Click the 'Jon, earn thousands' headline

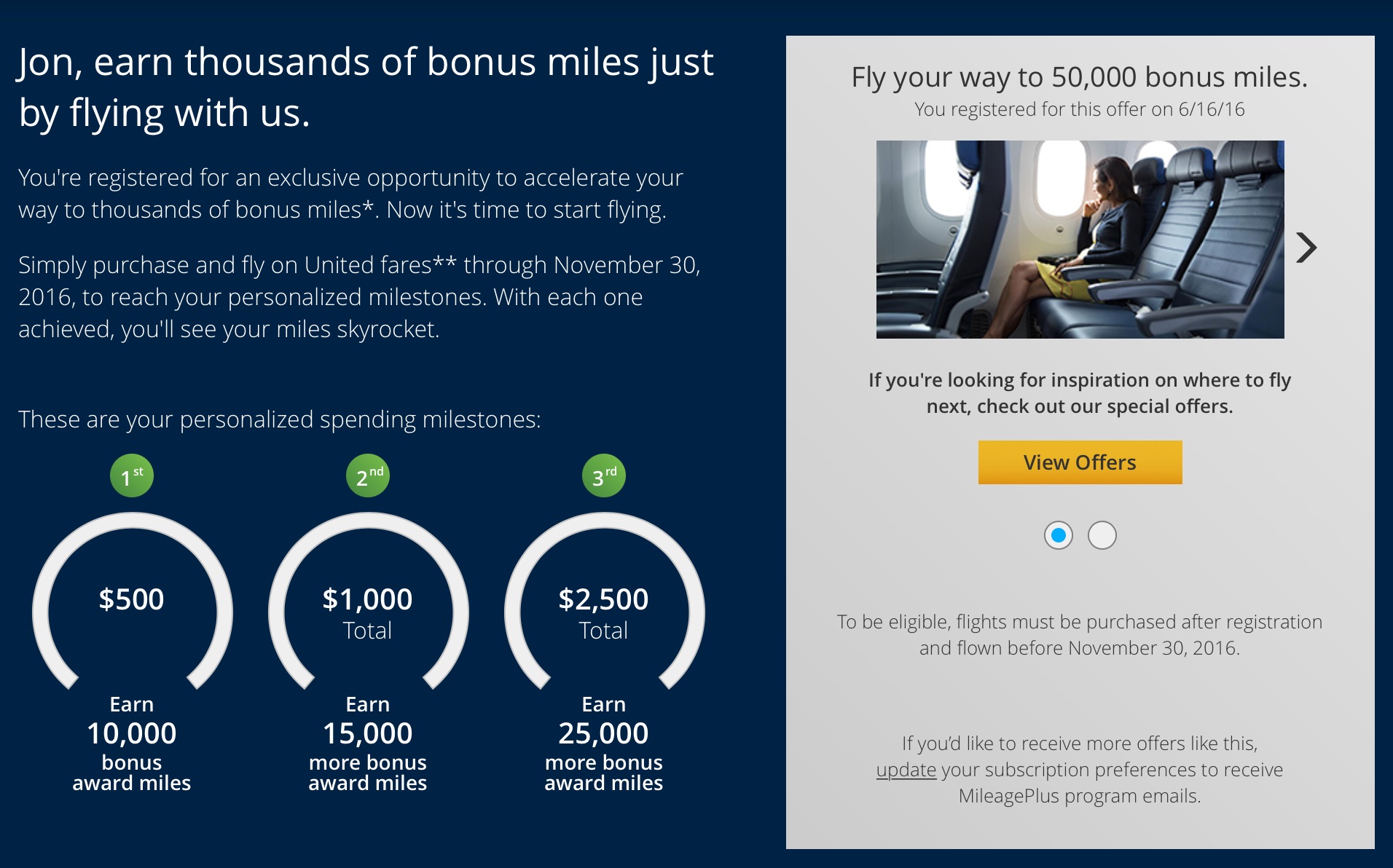pyautogui.click(x=366, y=87)
